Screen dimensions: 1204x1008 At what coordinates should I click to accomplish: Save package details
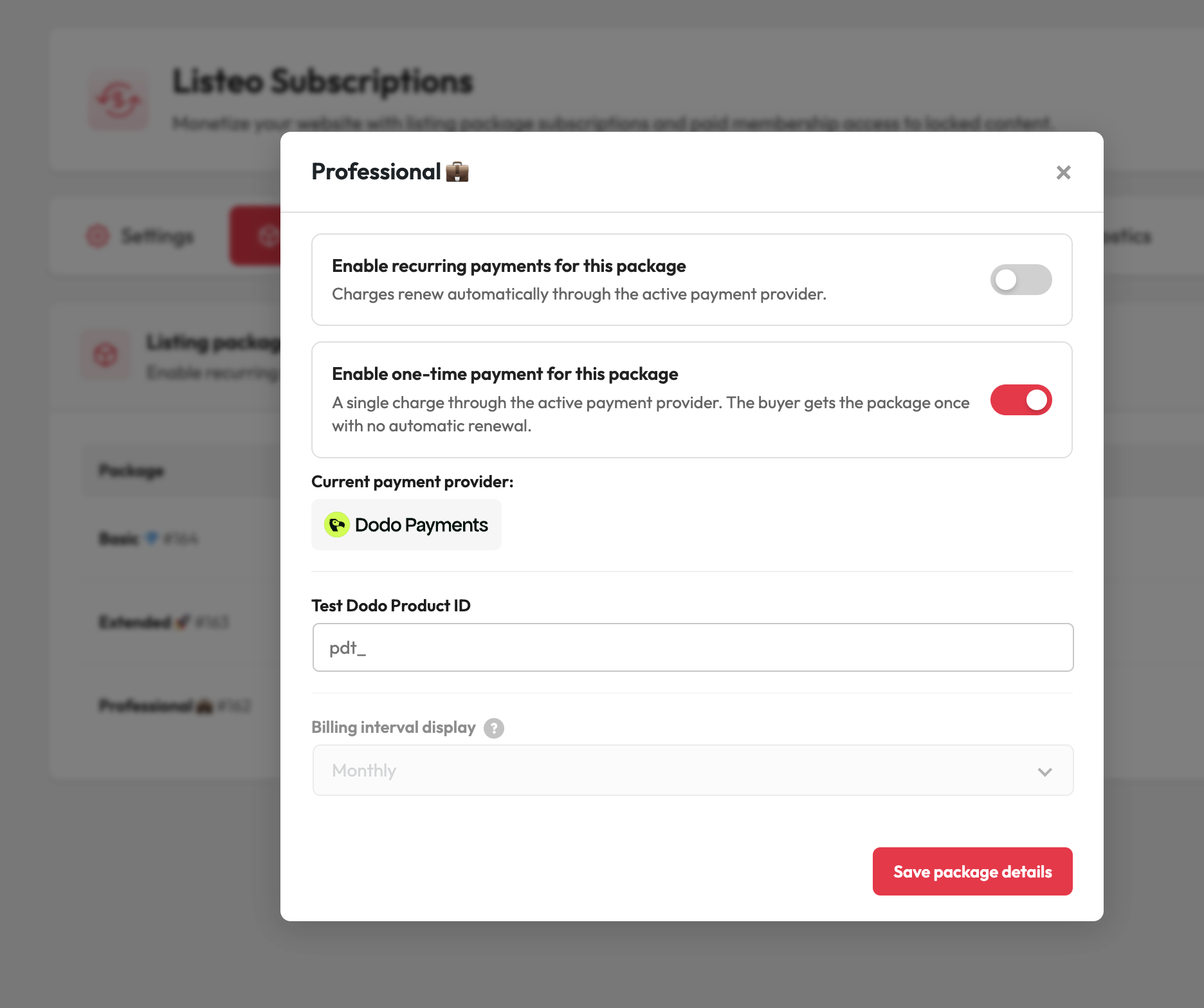(972, 871)
